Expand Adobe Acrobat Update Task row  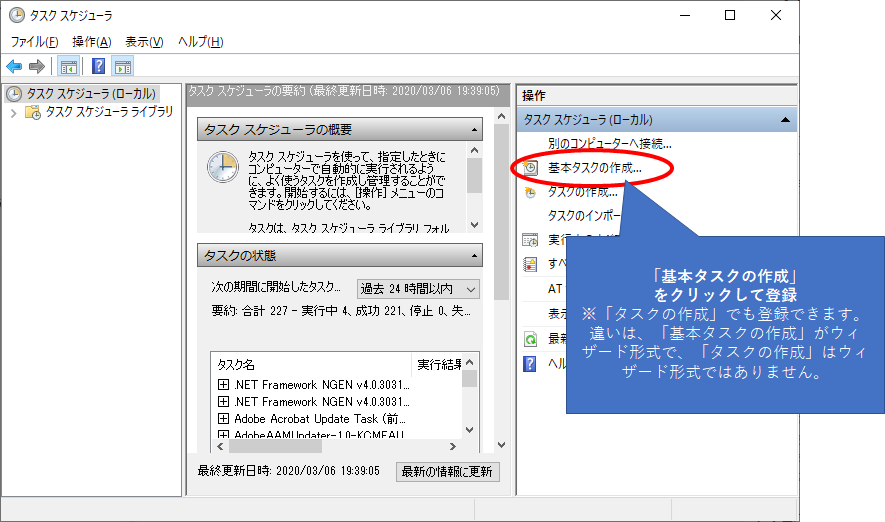tap(224, 419)
